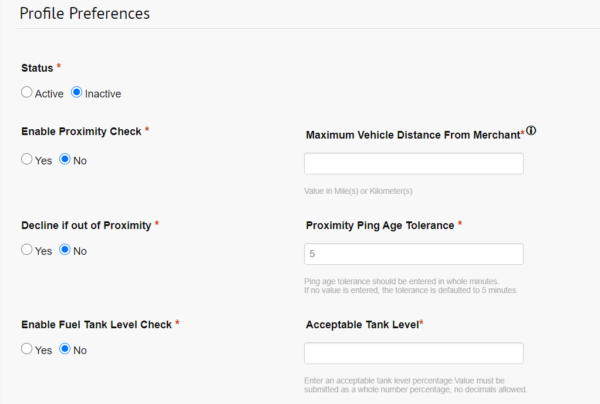The height and width of the screenshot is (404, 600).
Task: Click the Profile Preferences heading
Action: (x=85, y=14)
